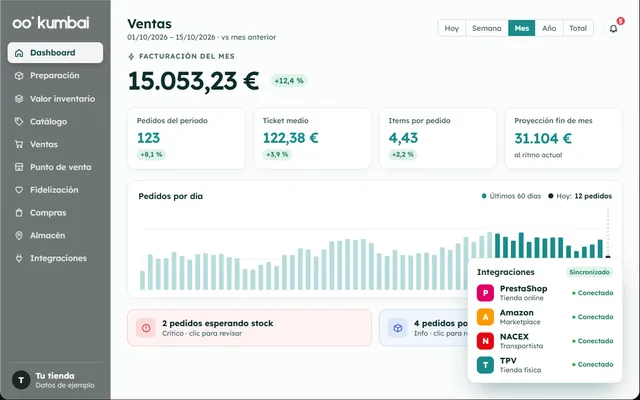This screenshot has height=400, width=640.
Task: Switch period to Total
Action: click(x=578, y=28)
